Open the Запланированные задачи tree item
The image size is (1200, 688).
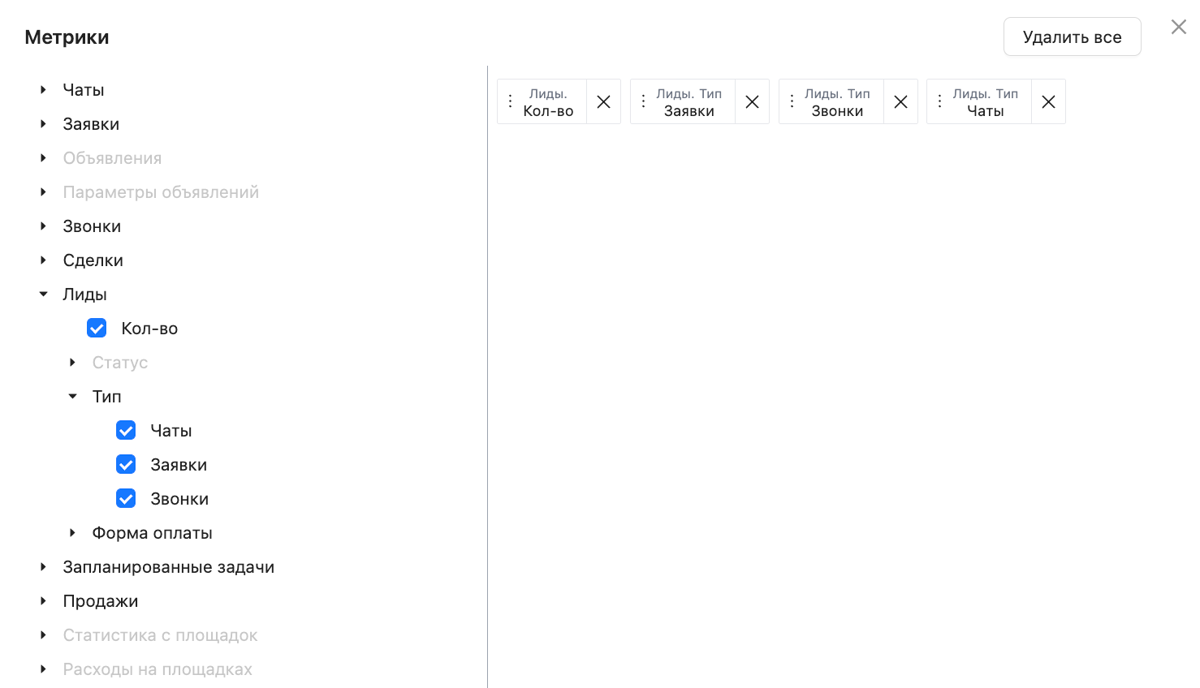(168, 567)
